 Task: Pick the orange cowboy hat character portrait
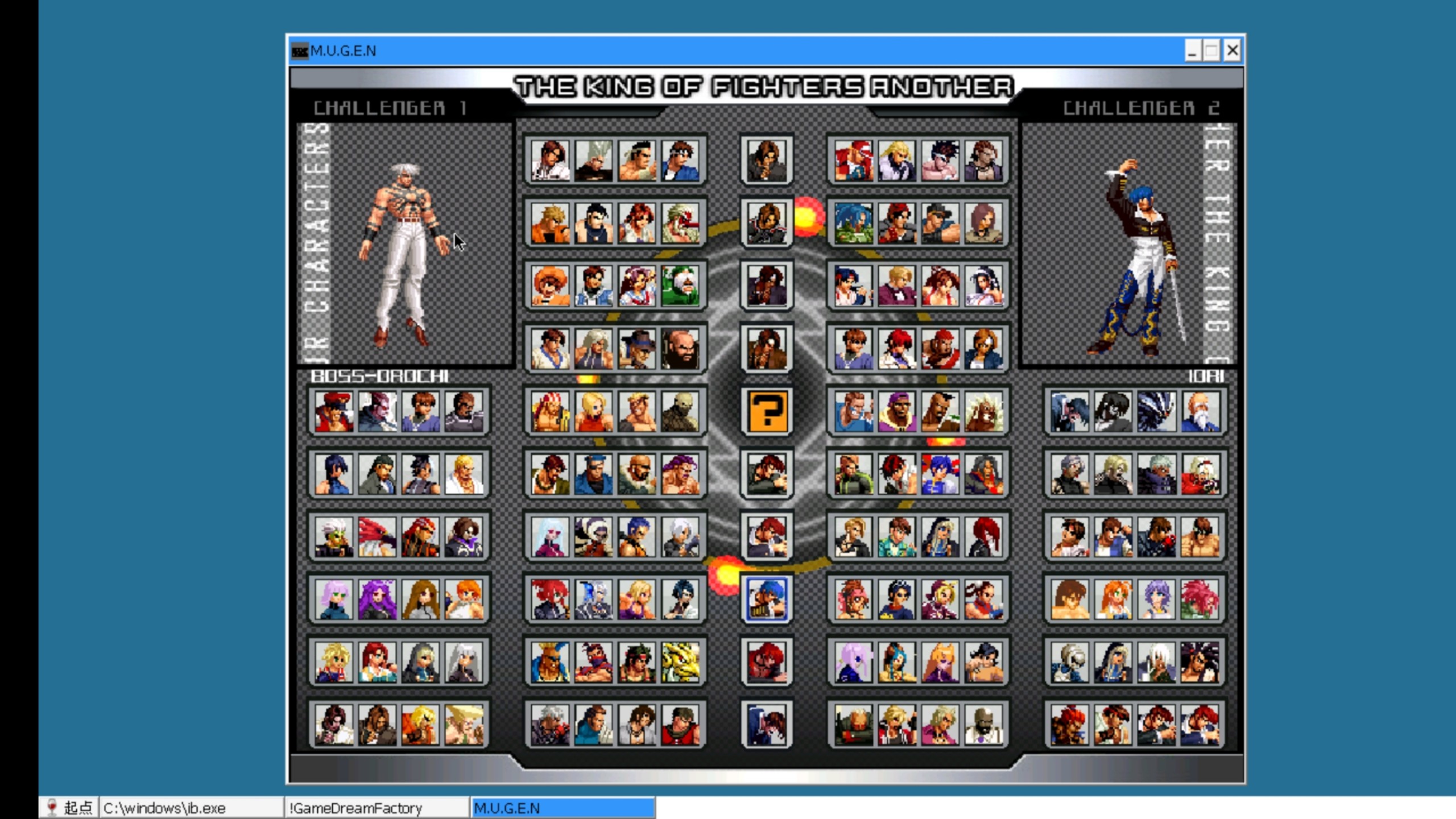550,286
